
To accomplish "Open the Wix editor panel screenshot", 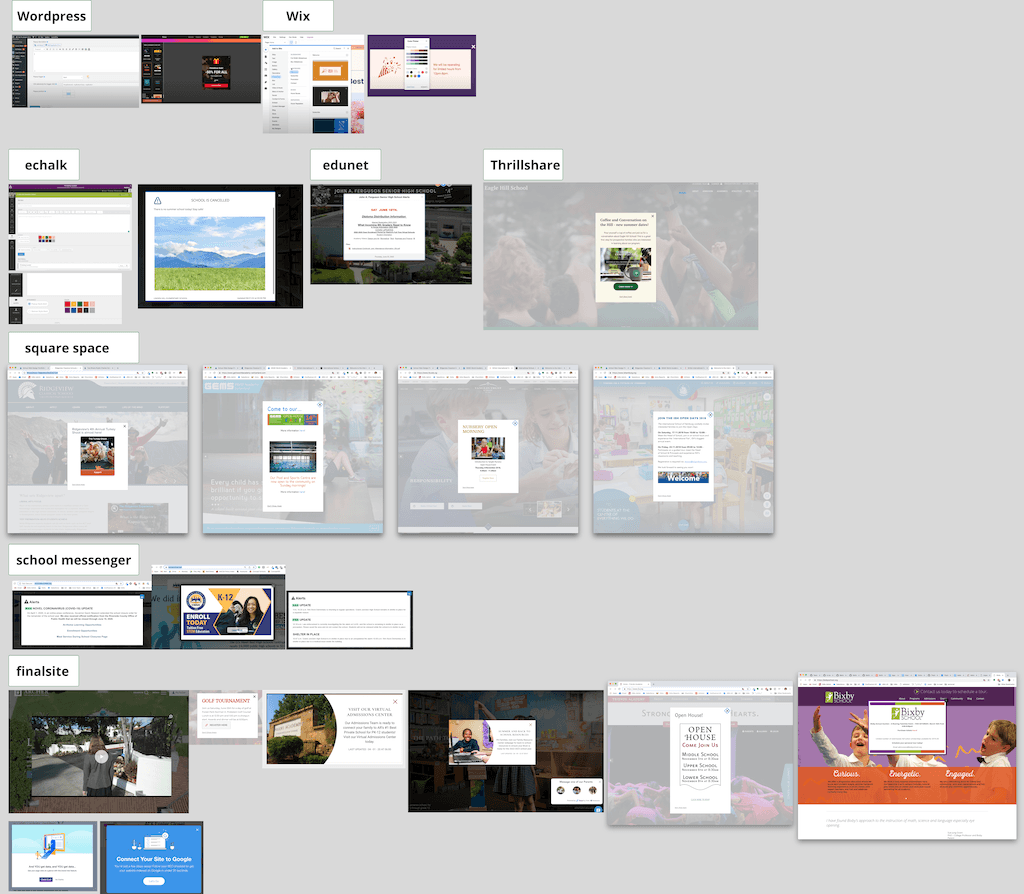I will point(313,84).
